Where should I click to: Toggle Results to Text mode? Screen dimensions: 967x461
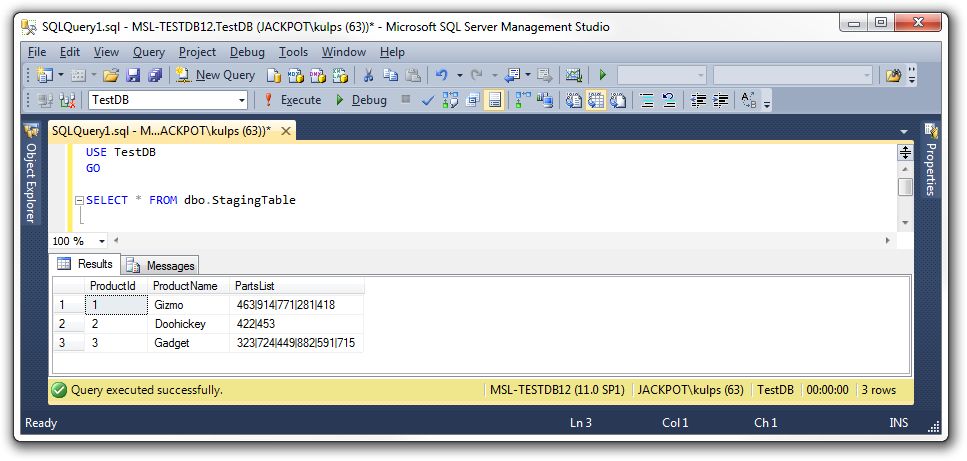pos(574,100)
